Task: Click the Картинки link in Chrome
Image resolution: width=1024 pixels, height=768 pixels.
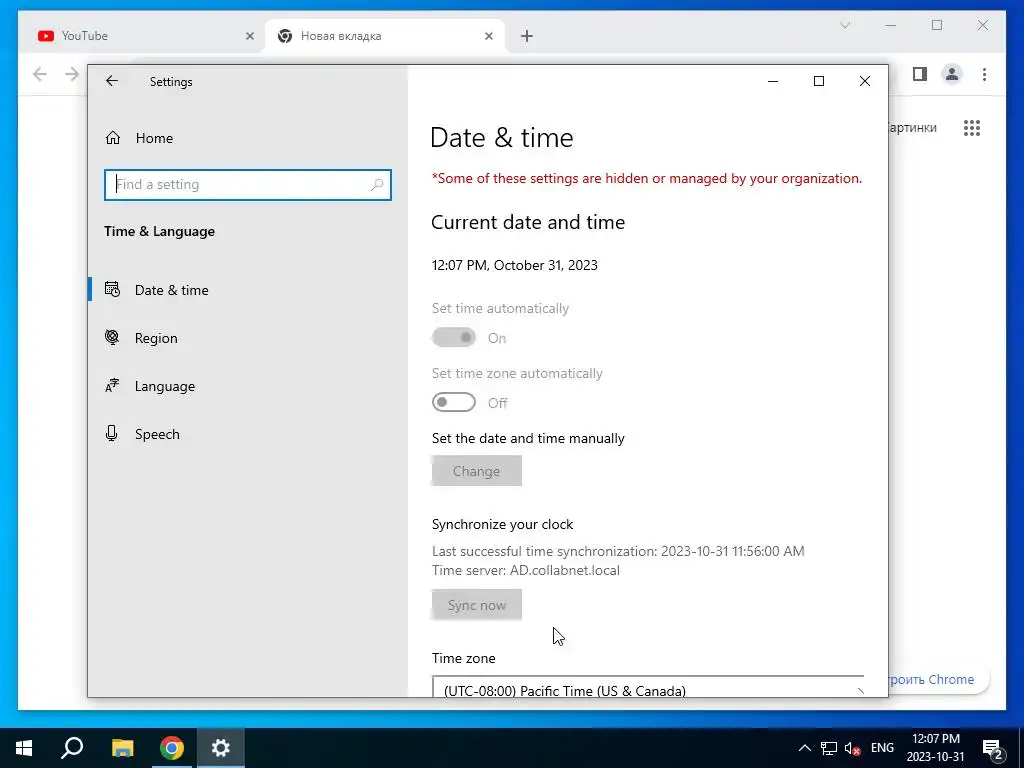Action: tap(912, 128)
